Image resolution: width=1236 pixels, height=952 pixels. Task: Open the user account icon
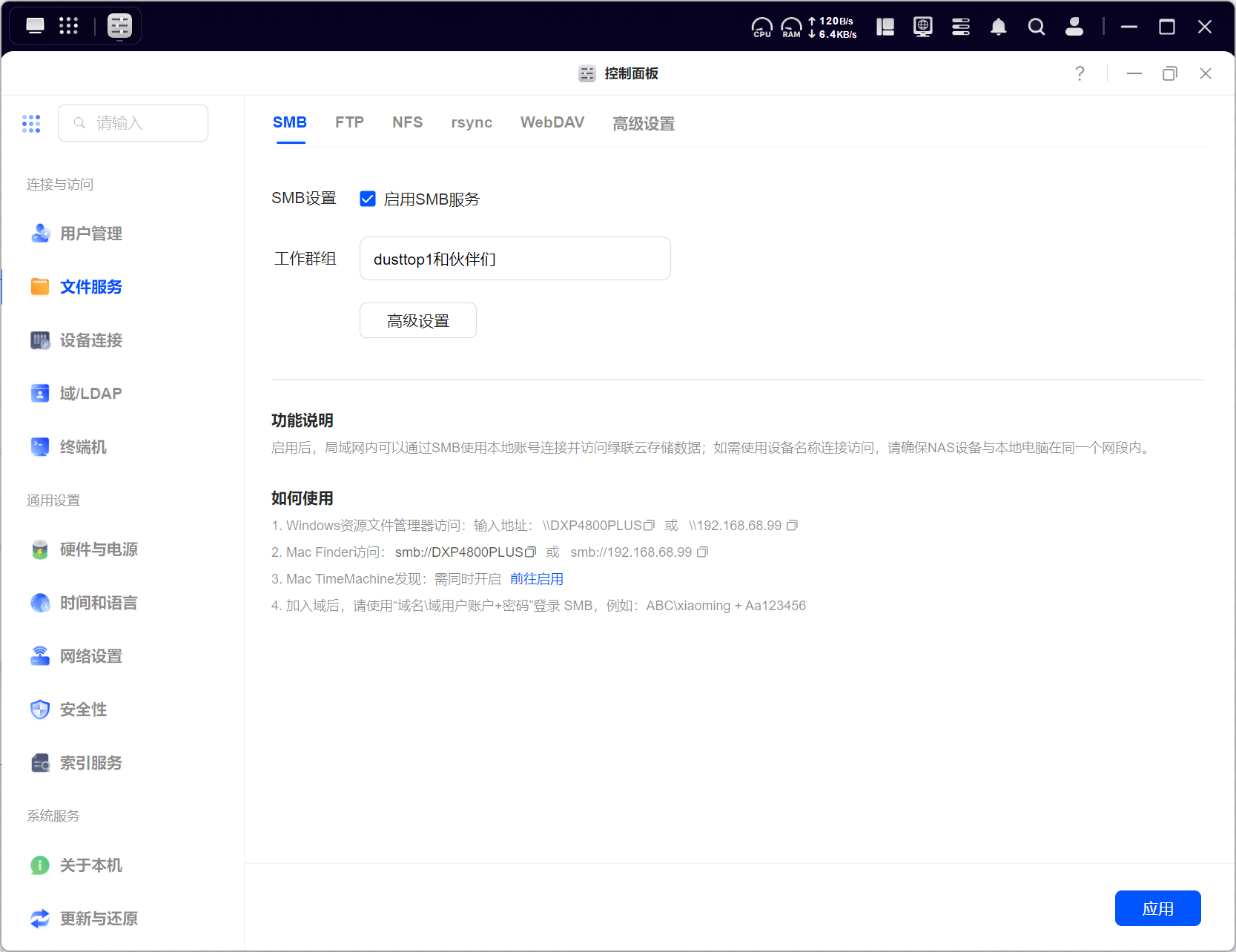(1074, 27)
